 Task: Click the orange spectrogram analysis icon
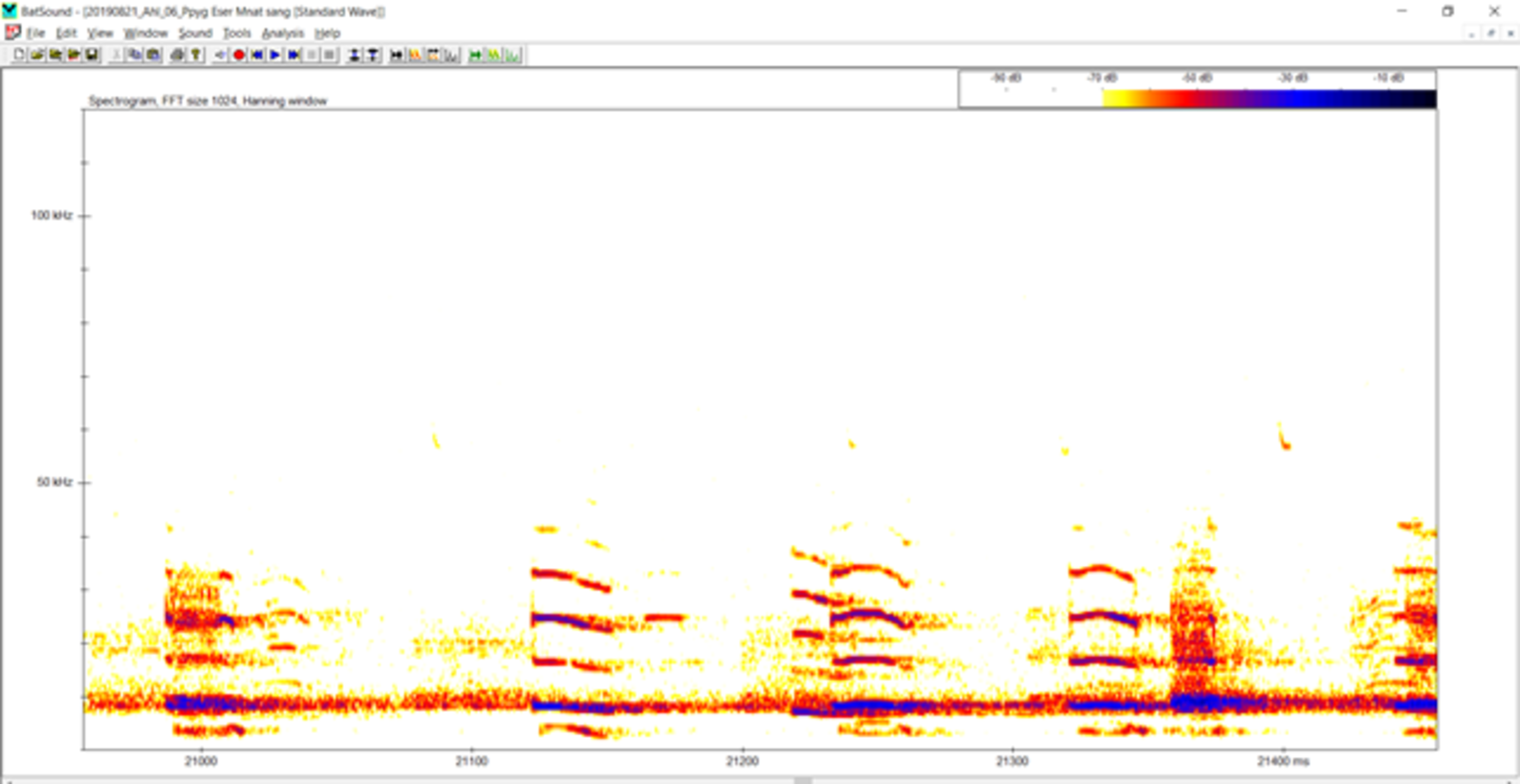pos(415,55)
